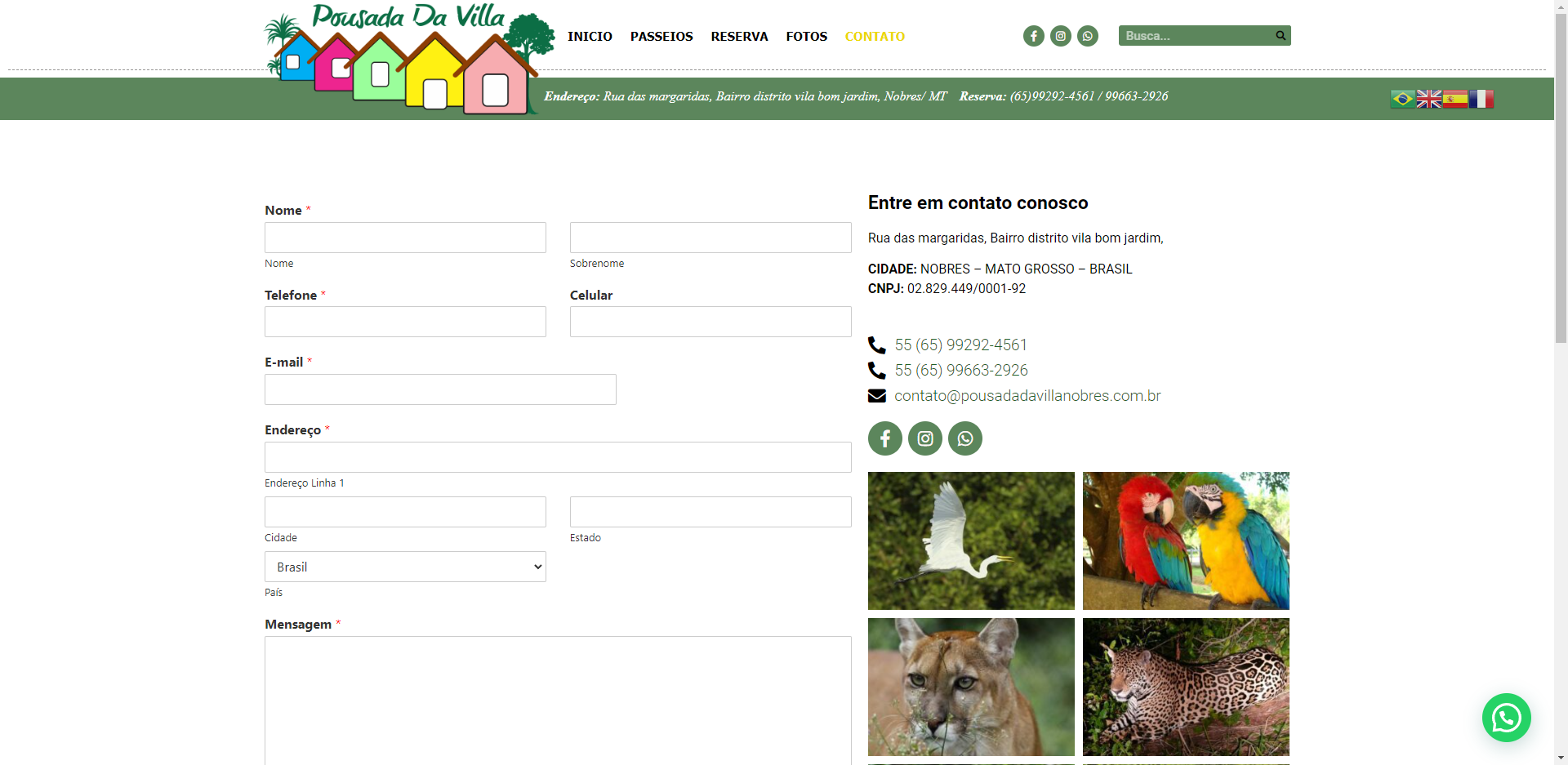
Task: Click the Estado input field
Action: click(710, 512)
